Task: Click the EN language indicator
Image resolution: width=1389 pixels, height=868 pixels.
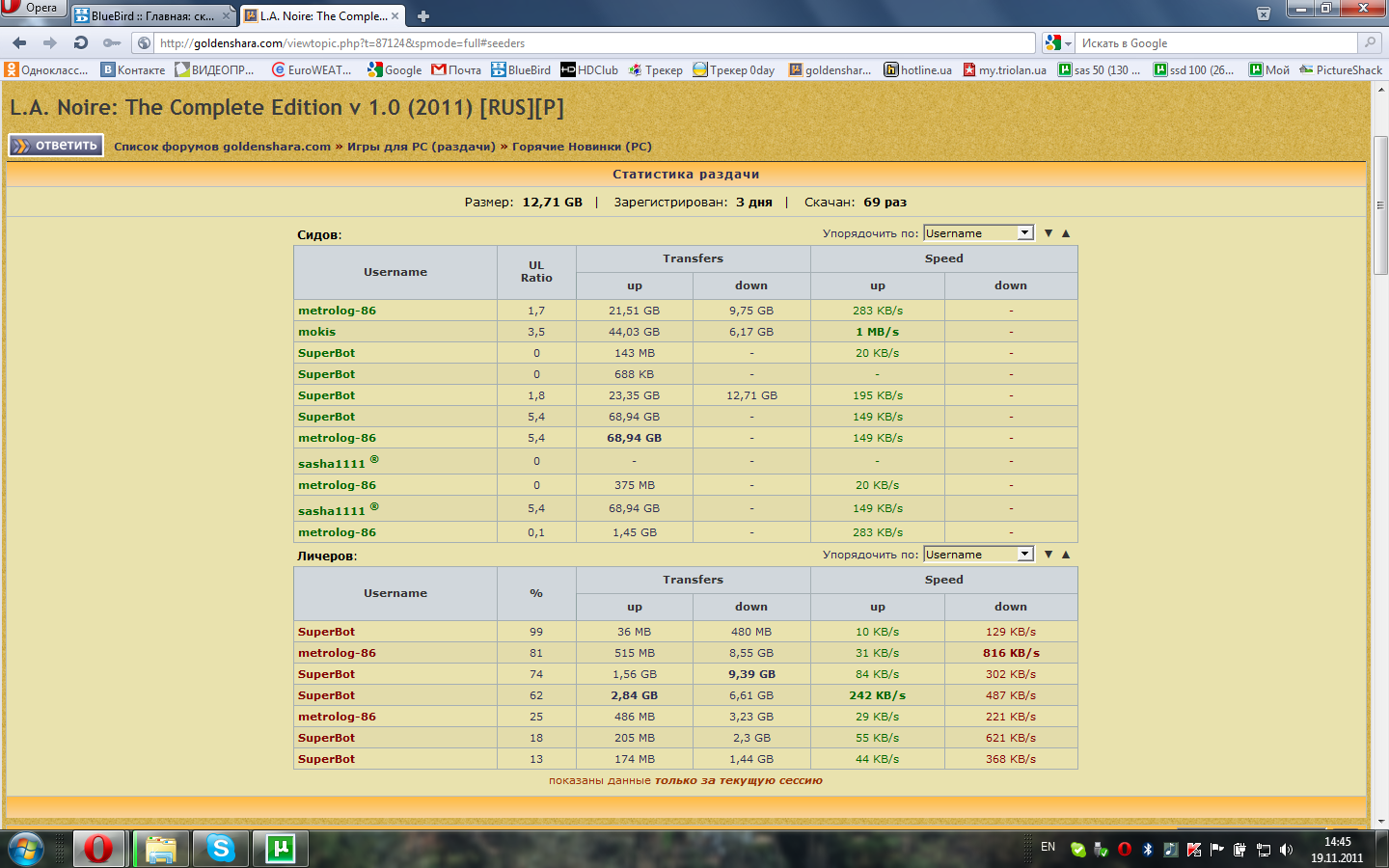Action: (x=1049, y=847)
